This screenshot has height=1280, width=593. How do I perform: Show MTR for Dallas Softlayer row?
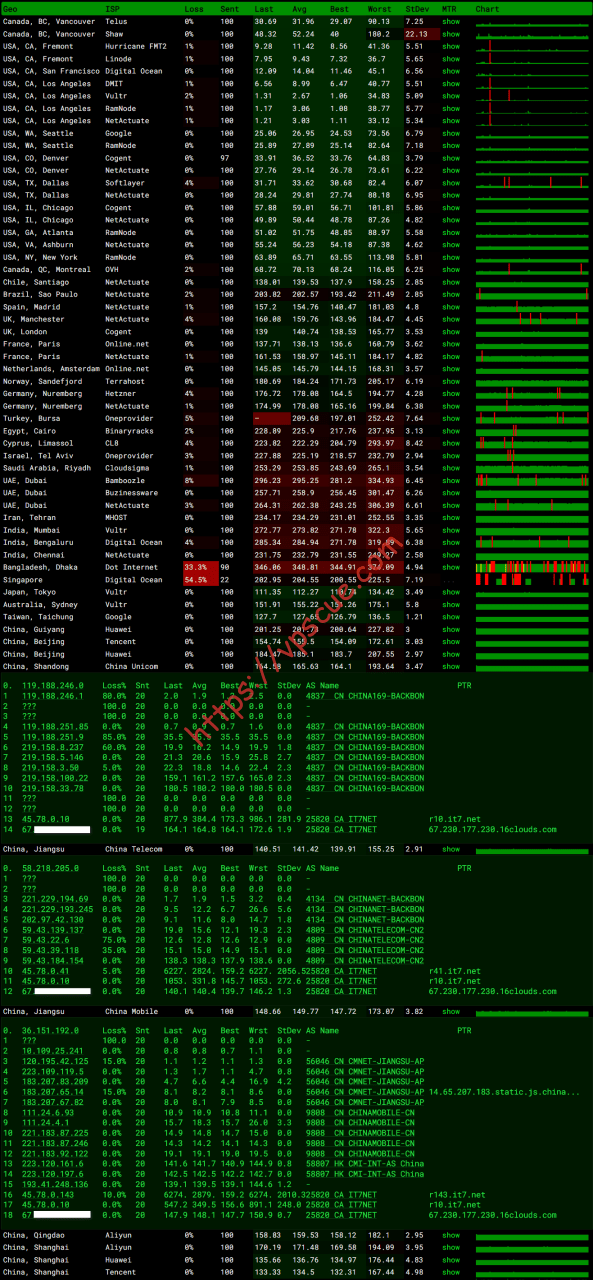click(x=451, y=183)
